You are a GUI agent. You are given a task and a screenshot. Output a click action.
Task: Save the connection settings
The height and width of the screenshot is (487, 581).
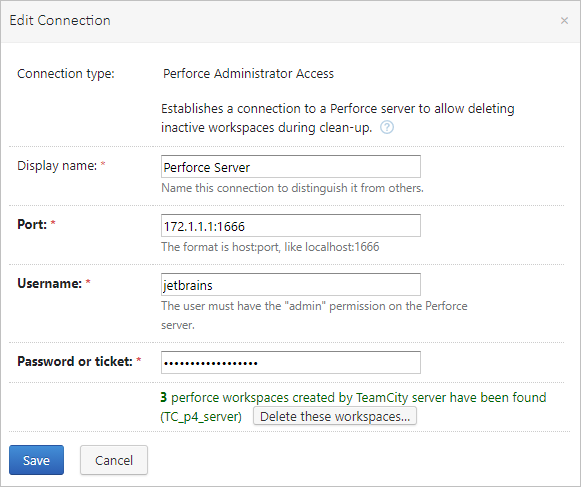(36, 460)
